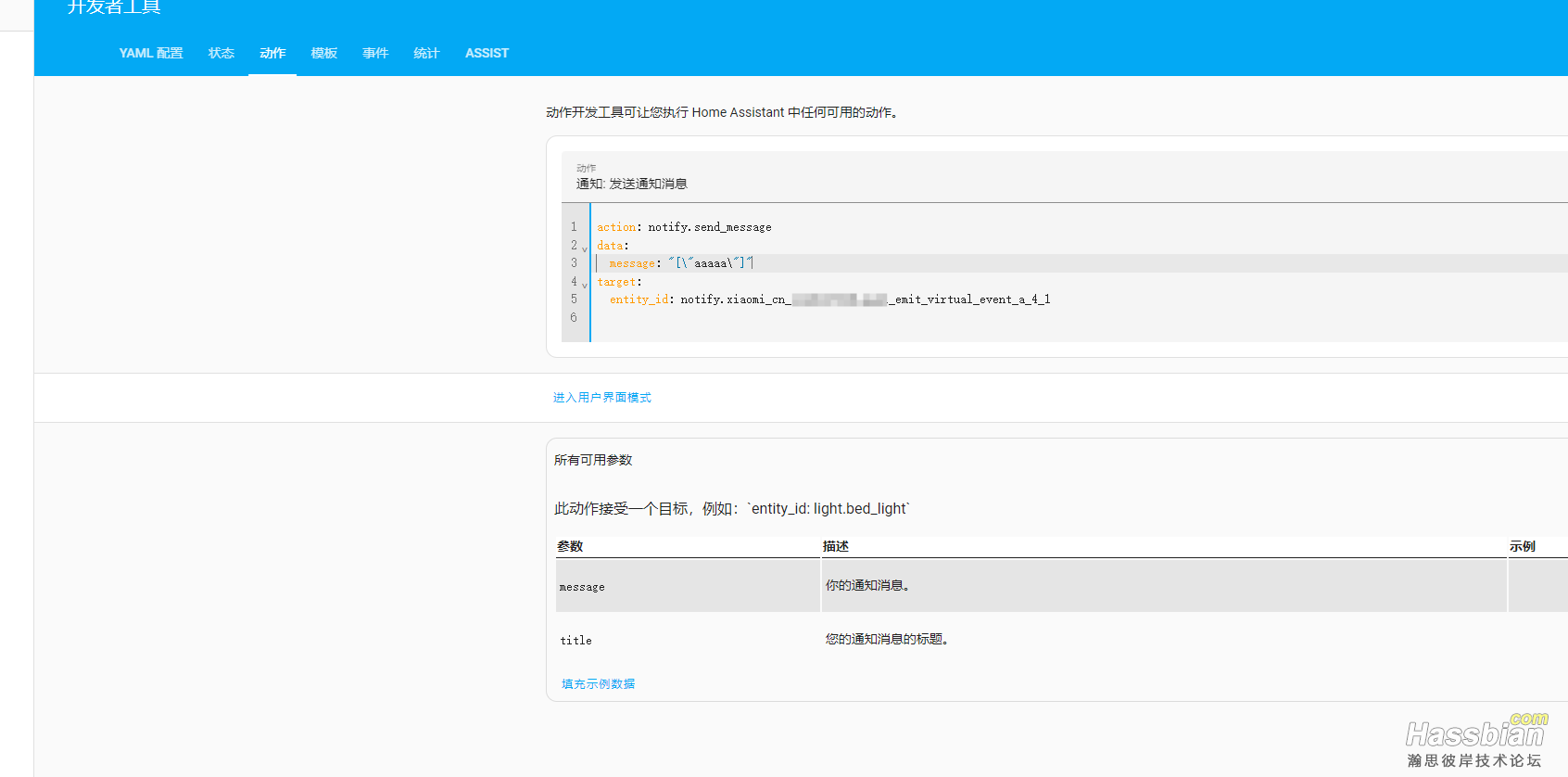Screen dimensions: 1568x777
Task: Click the 你的通知消息。 description cell
Action: click(x=1164, y=586)
